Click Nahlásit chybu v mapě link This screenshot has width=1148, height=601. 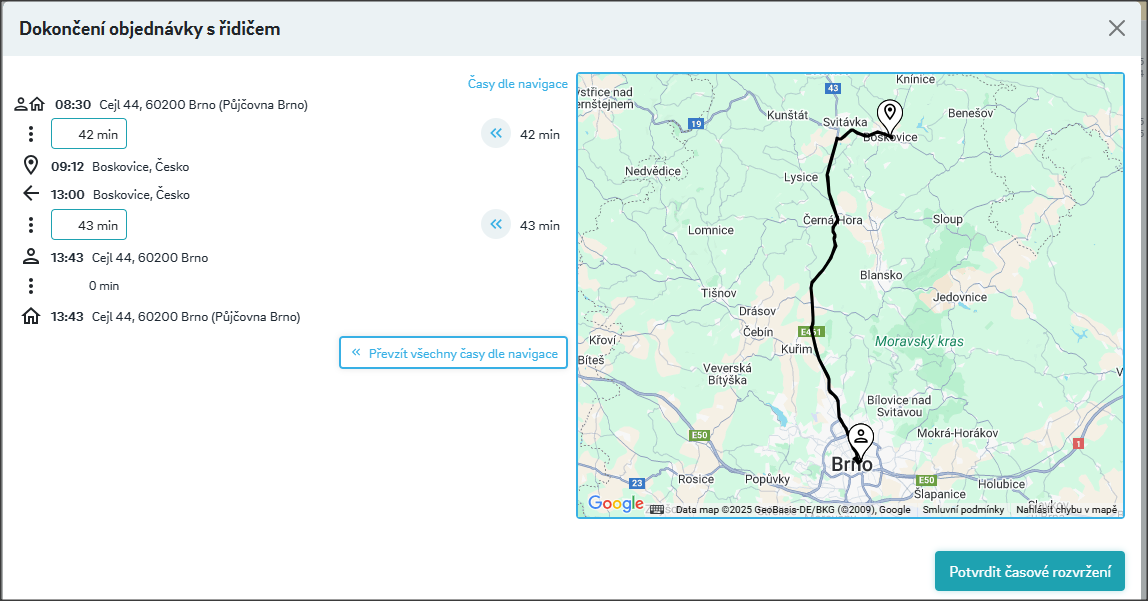[1066, 510]
